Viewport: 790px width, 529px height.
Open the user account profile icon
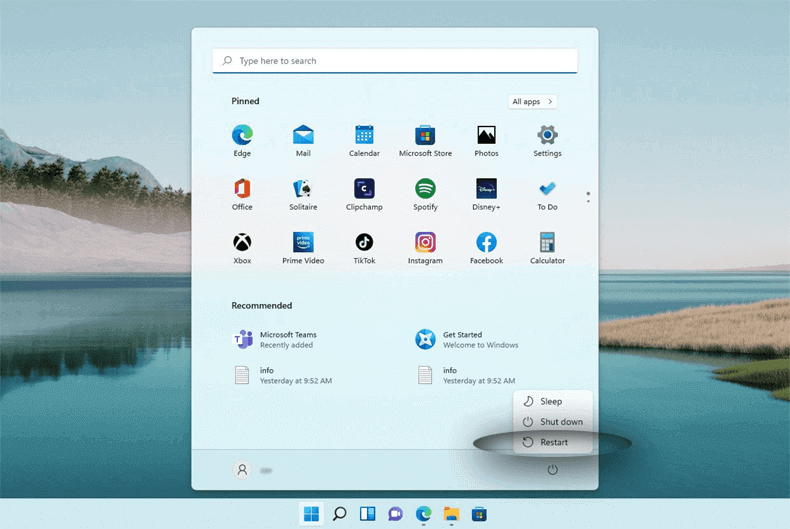point(242,470)
